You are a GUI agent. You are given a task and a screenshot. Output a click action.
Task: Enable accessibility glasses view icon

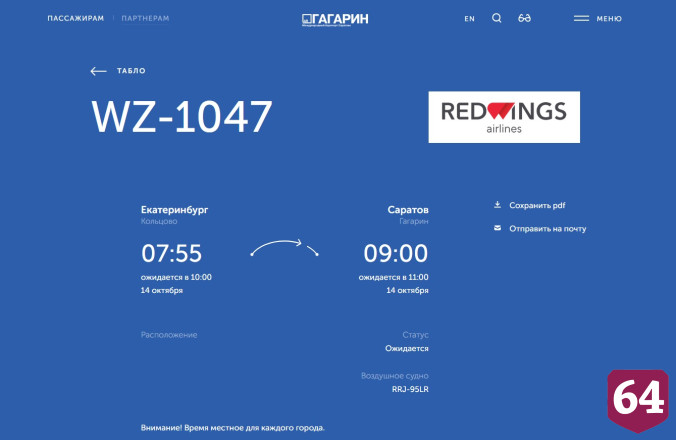click(524, 18)
